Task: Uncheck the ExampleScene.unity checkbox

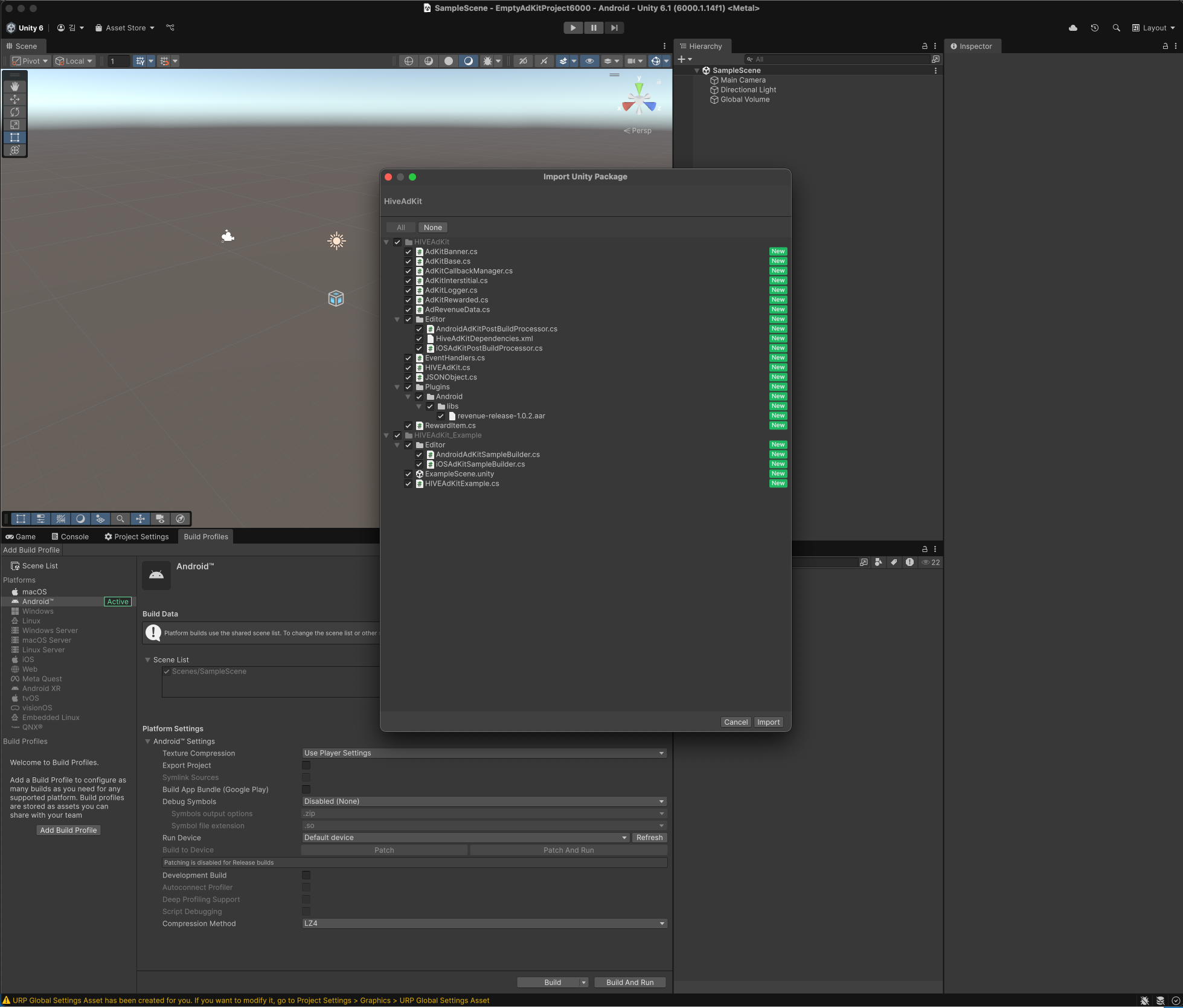Action: tap(408, 474)
